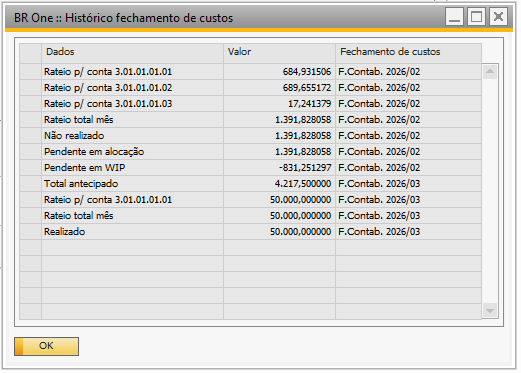Select 'Rateio p/ conta 3.01.01.01.03' cell
521x373 pixels.
[132, 104]
